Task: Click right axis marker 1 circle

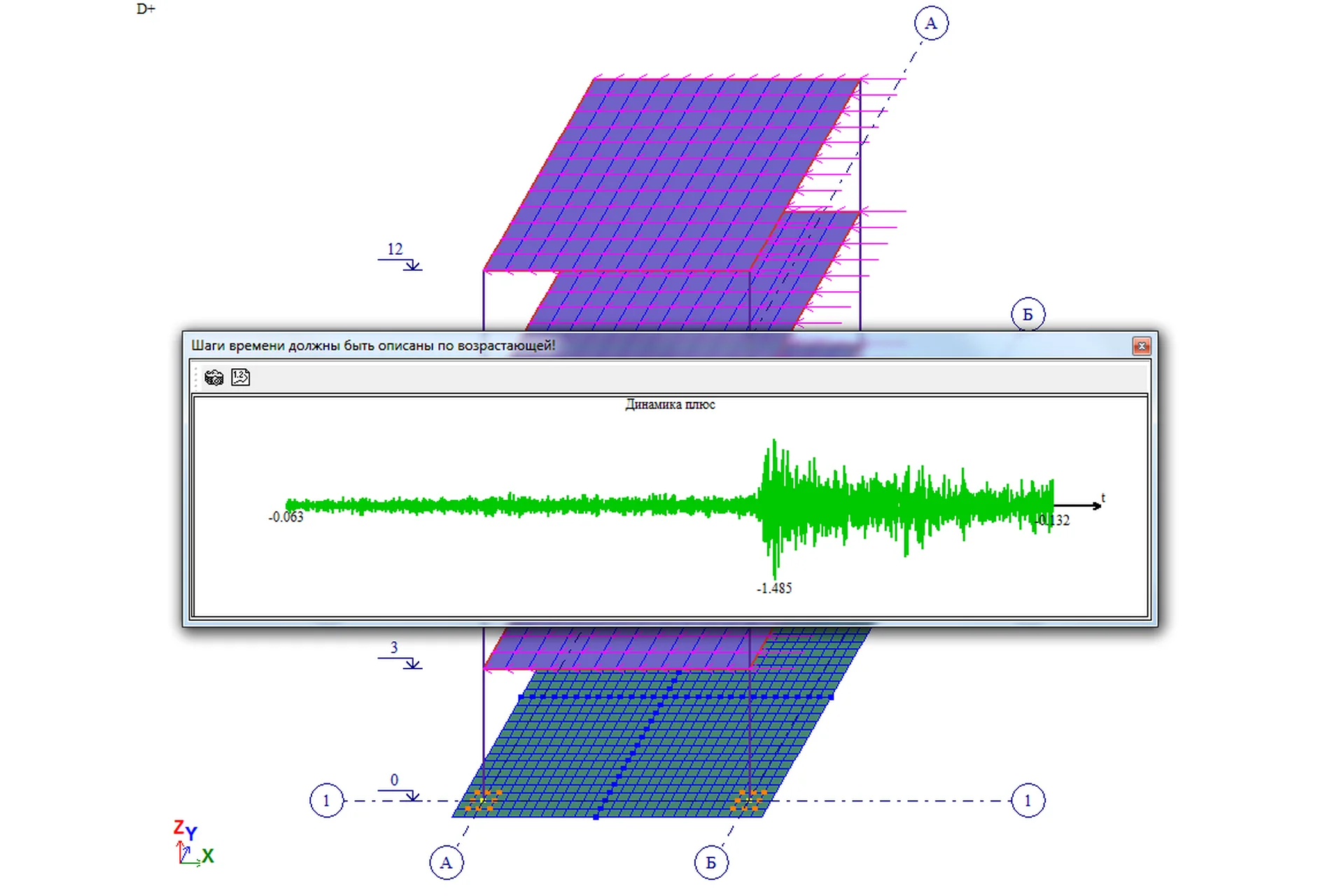Action: coord(1028,801)
